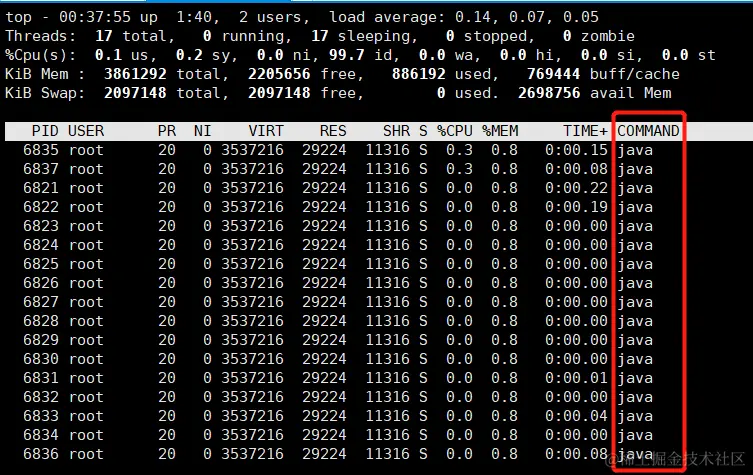Click the load average value 0.14
The width and height of the screenshot is (753, 475).
click(473, 17)
